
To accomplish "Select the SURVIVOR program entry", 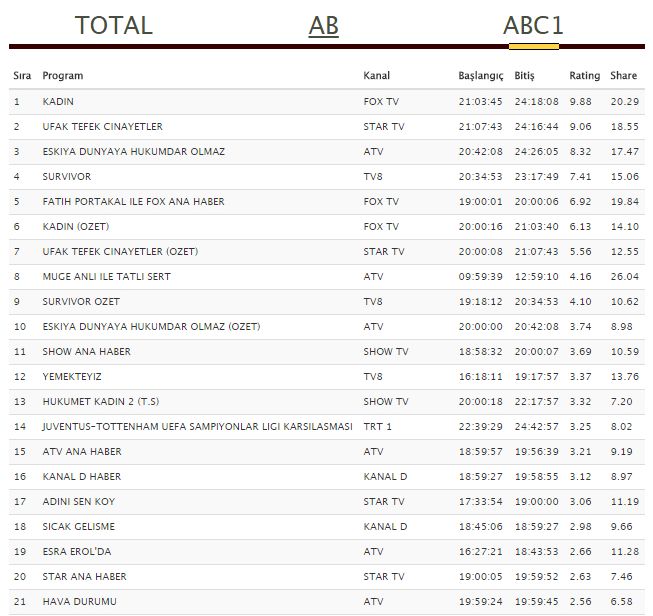I will click(65, 177).
